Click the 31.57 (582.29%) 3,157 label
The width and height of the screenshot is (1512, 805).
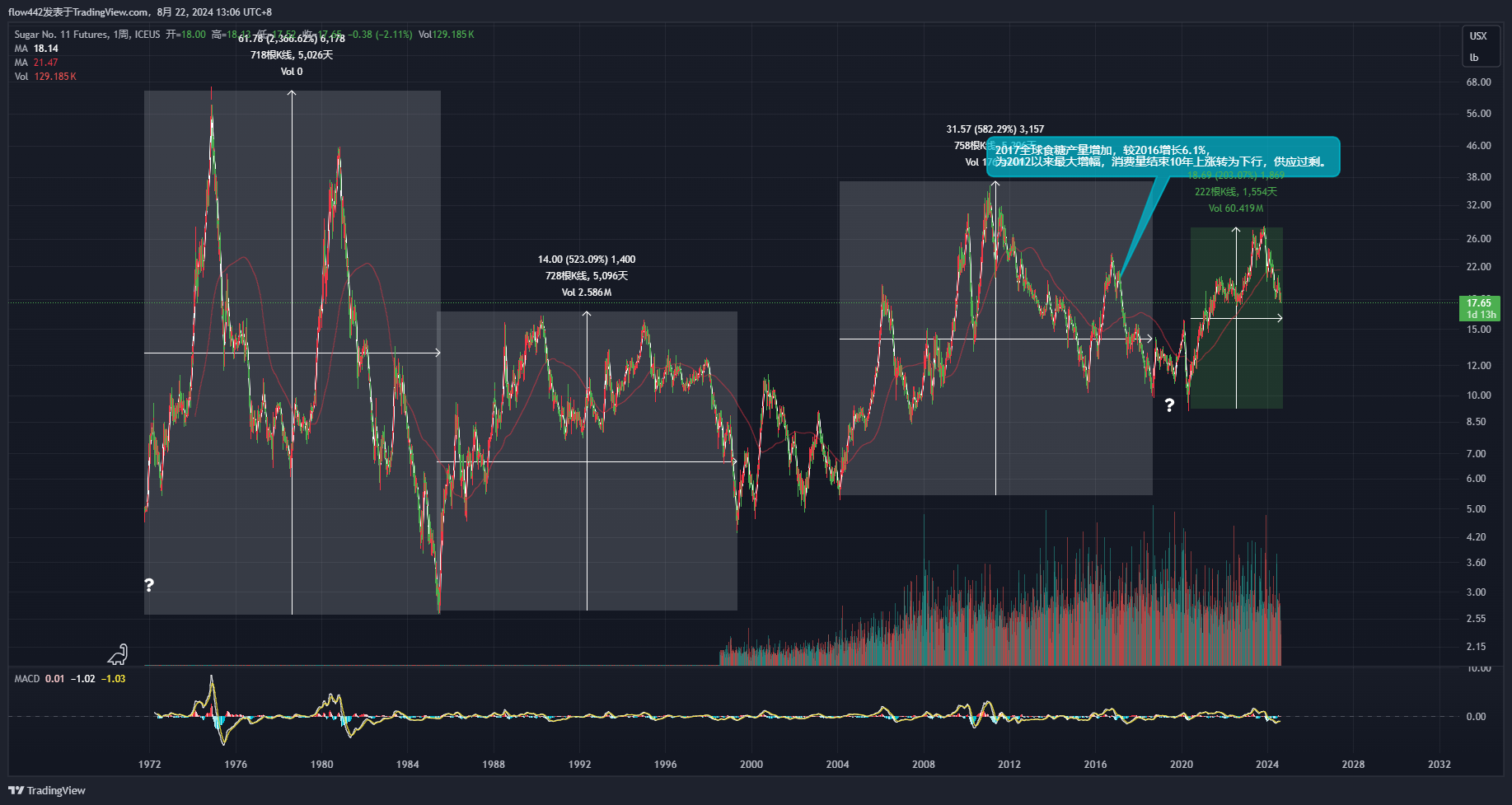tap(995, 129)
